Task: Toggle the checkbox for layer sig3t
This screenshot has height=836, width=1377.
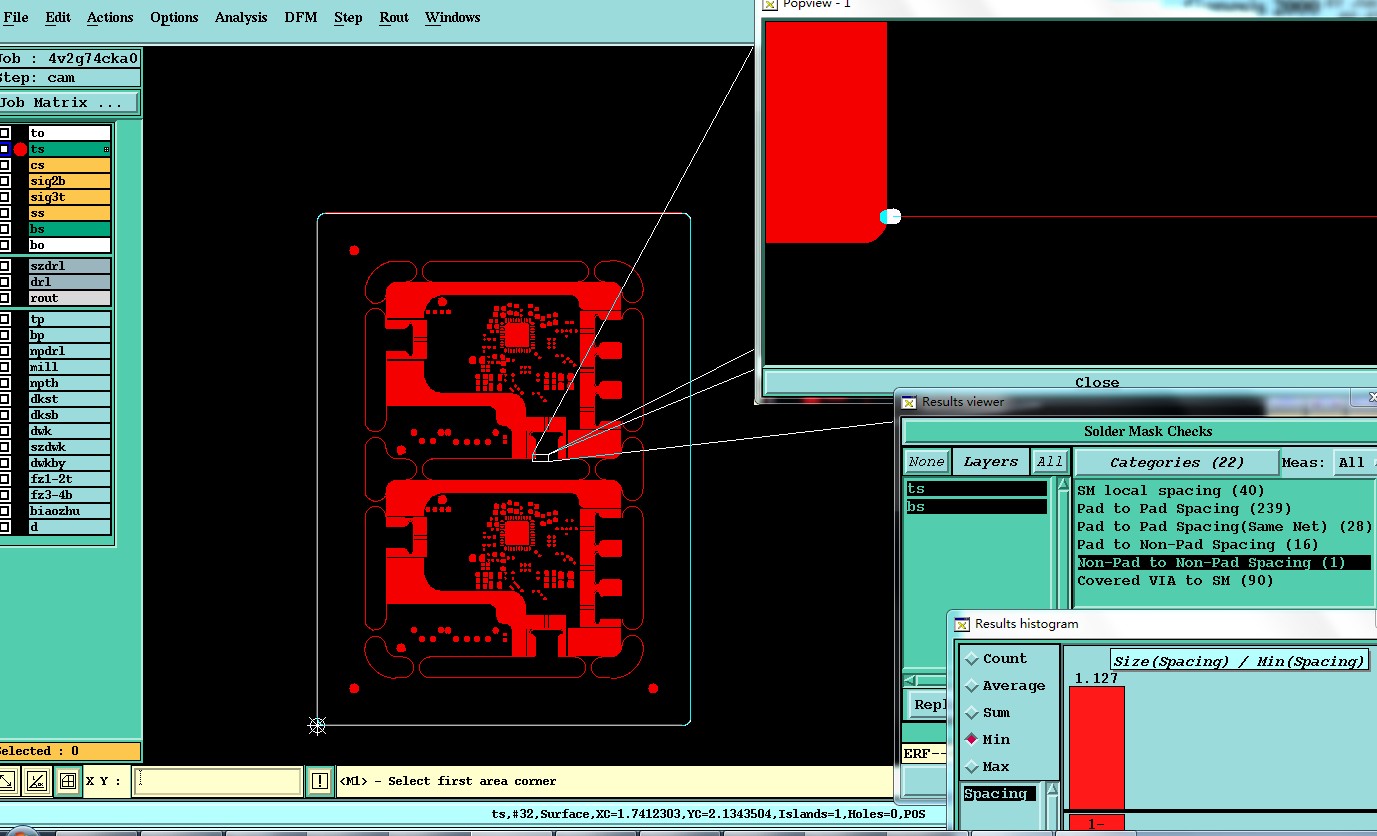Action: (5, 197)
